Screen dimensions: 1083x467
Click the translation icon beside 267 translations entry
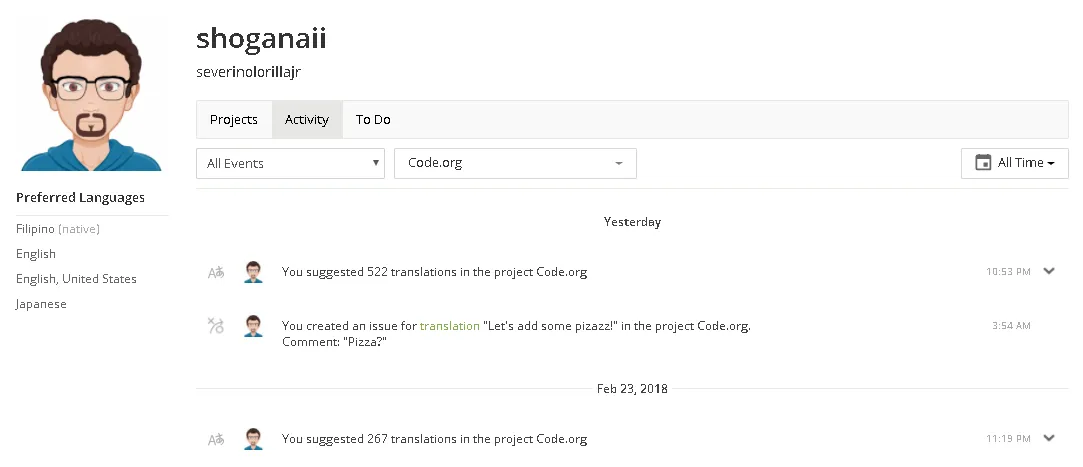tap(216, 439)
